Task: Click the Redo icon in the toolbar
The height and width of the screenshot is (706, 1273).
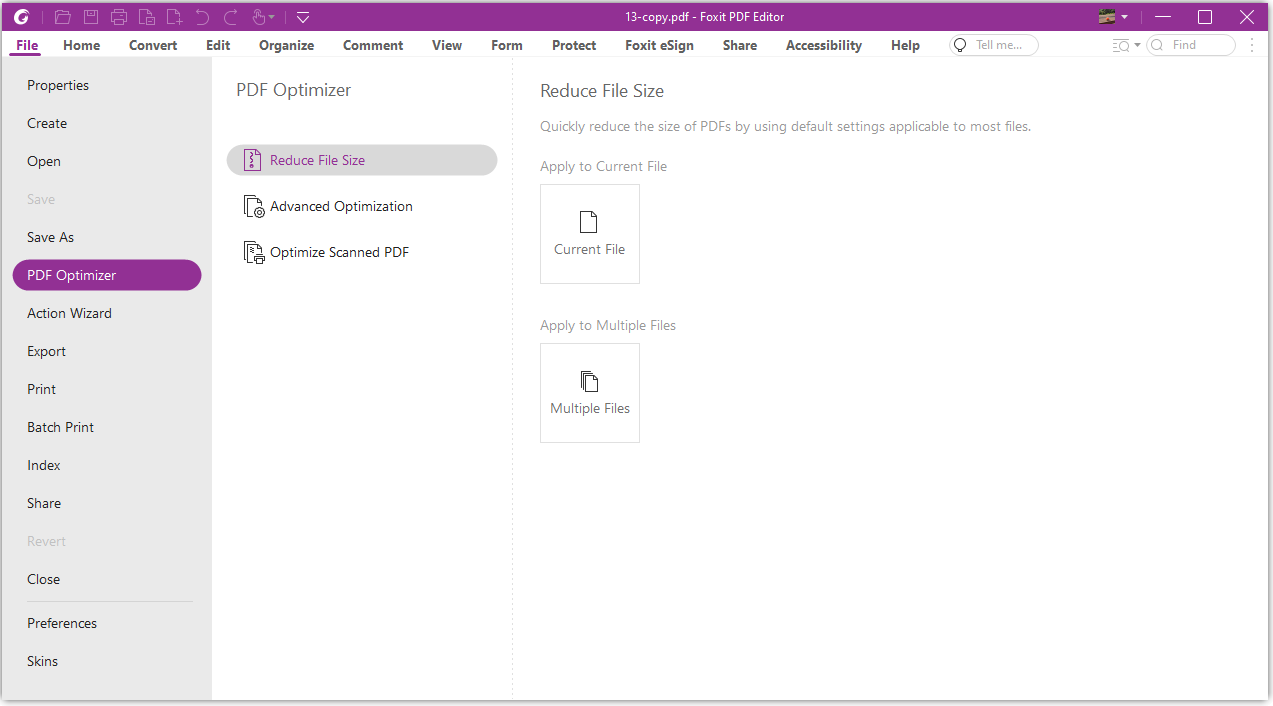Action: point(228,16)
